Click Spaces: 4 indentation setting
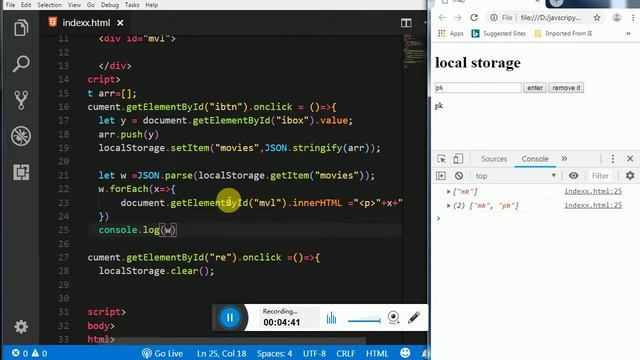The image size is (640, 360). pos(274,353)
